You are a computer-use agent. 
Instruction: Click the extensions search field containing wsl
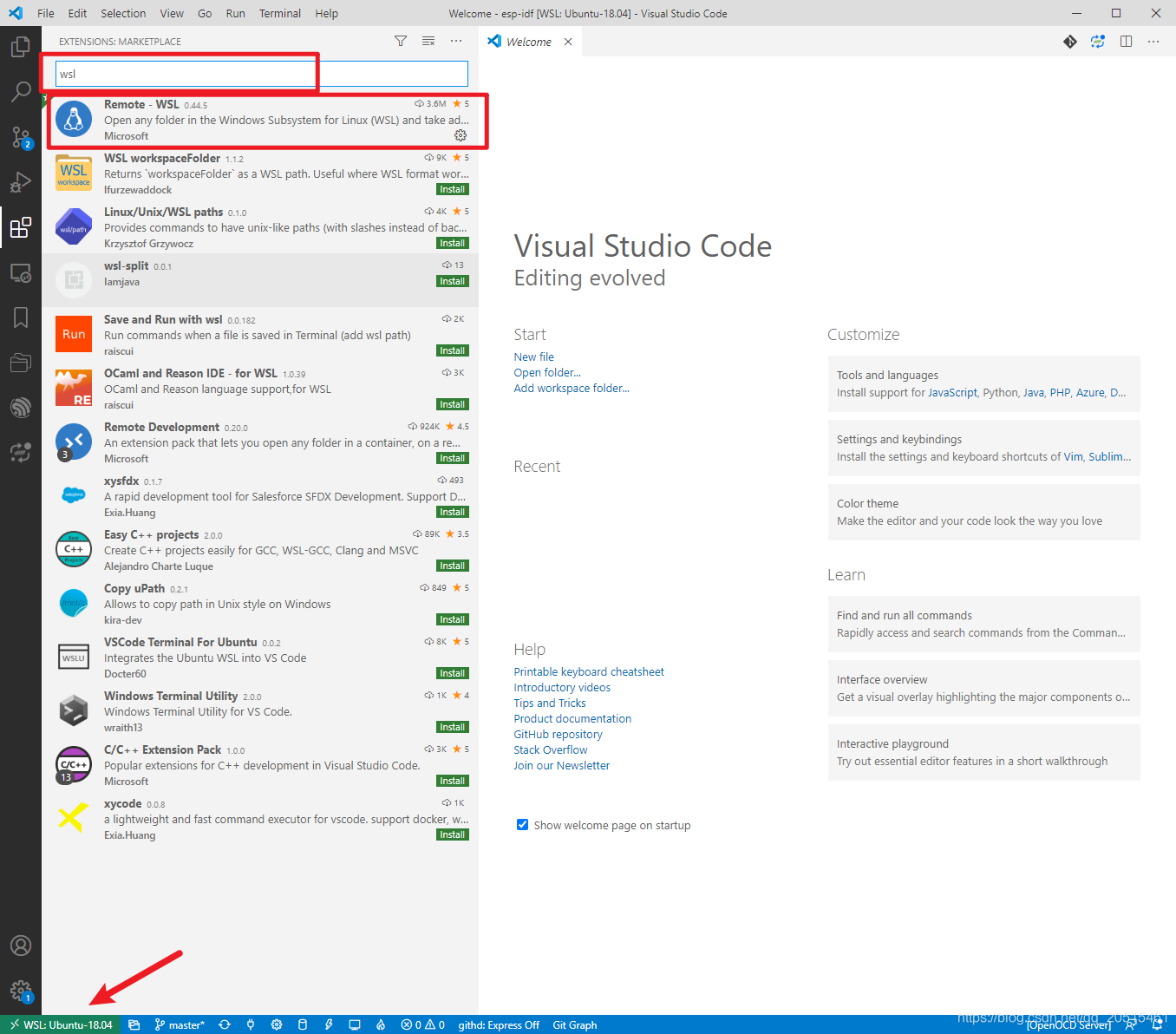click(262, 74)
